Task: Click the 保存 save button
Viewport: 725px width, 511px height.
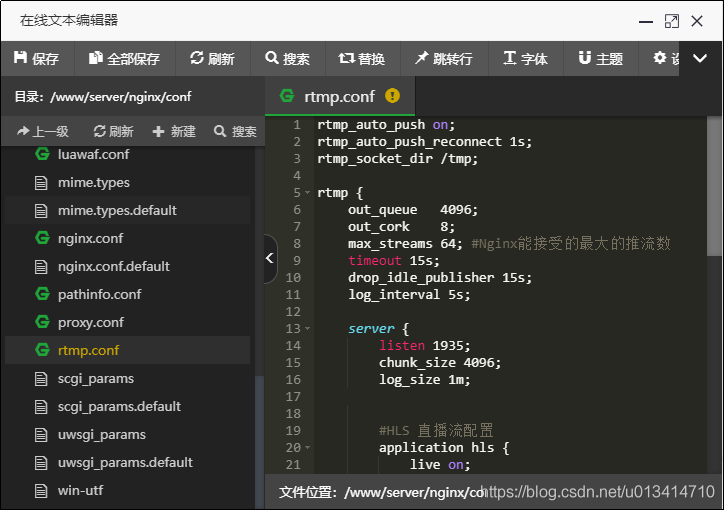Action: (x=37, y=58)
